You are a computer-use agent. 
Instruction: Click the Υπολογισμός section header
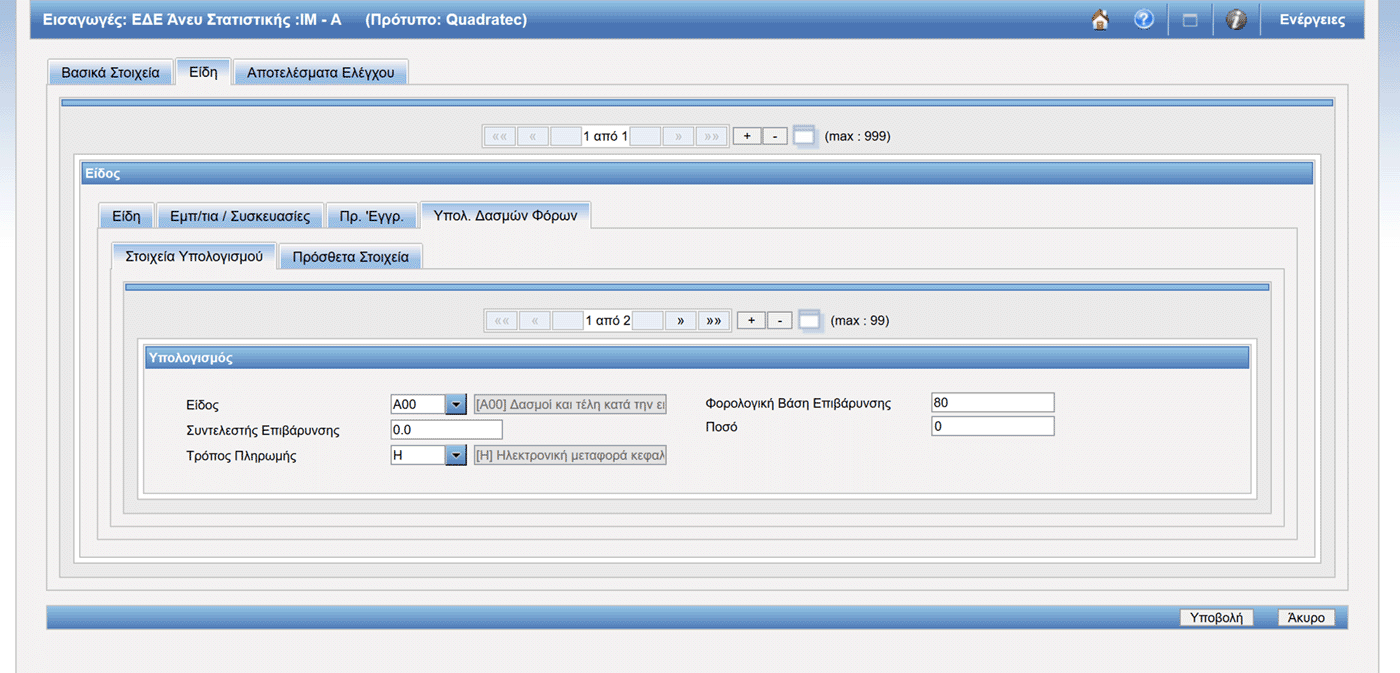coord(697,358)
